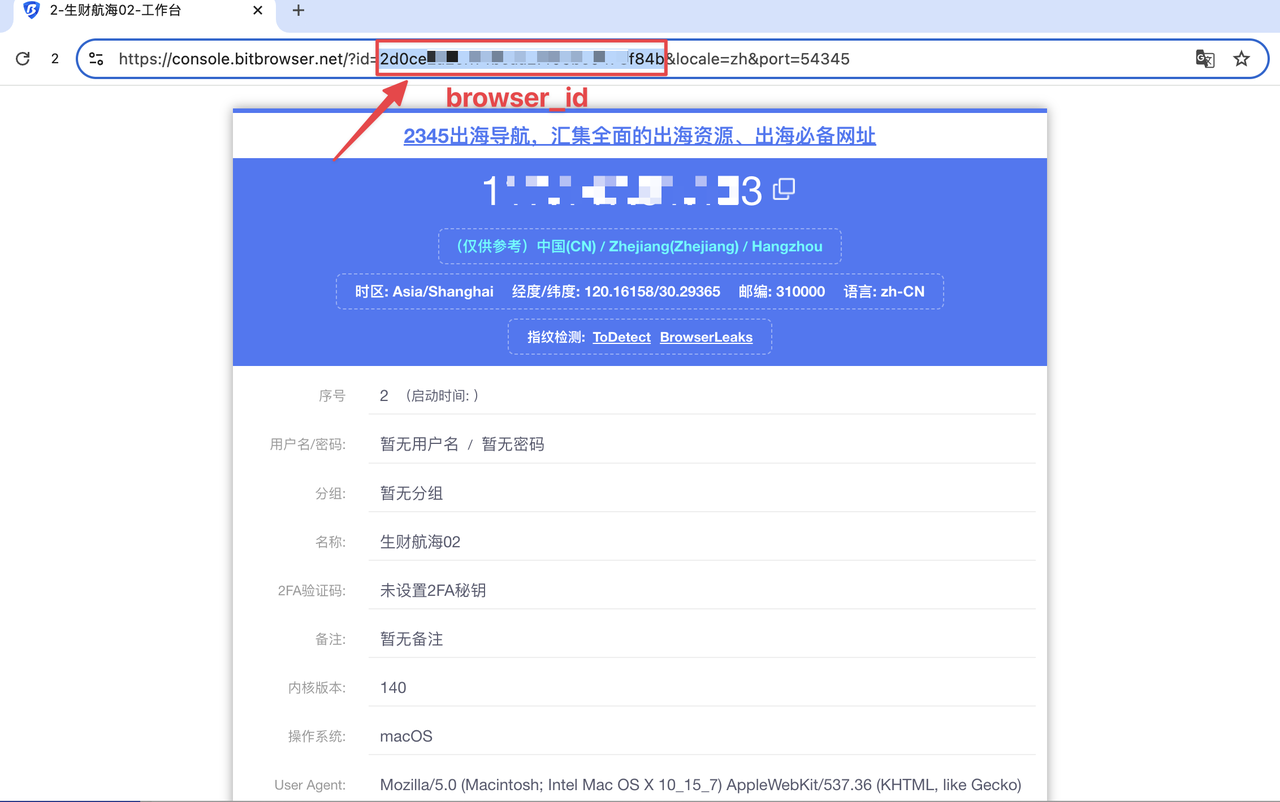Click the 未设置2FA秘钥 value
1280x802 pixels.
click(x=433, y=590)
